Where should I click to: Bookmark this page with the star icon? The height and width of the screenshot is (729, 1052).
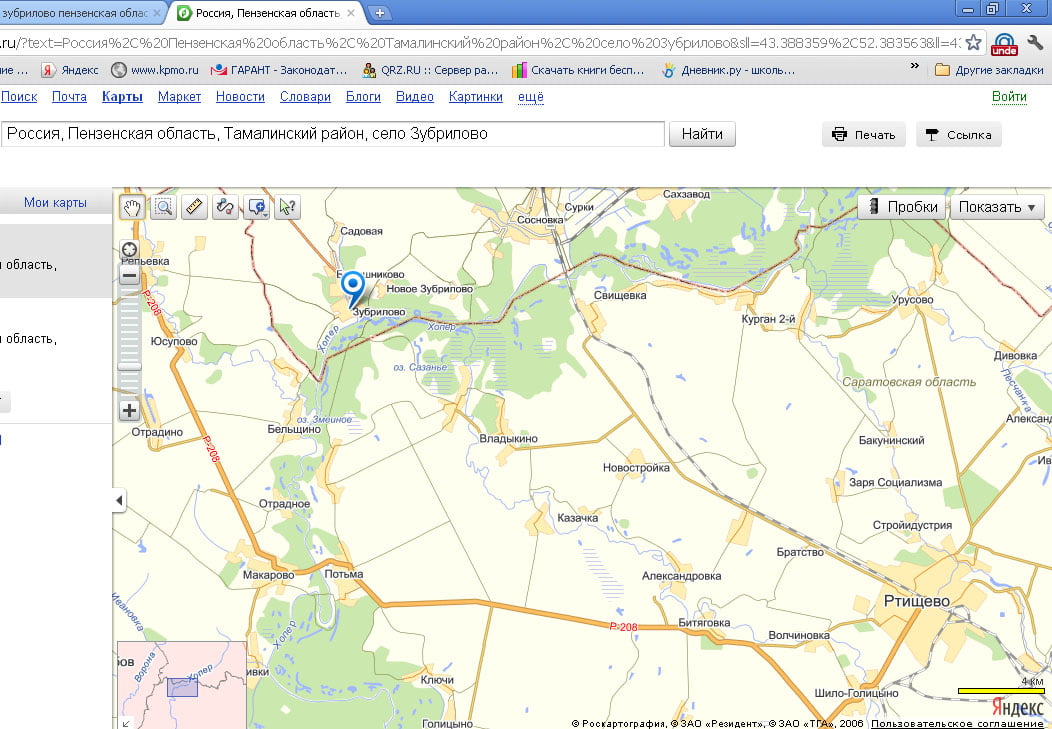973,42
